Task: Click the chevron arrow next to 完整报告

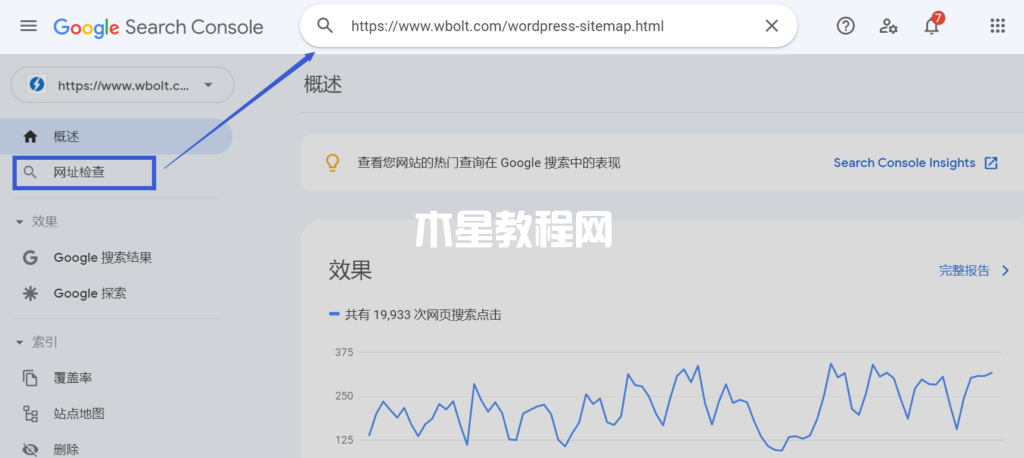Action: tap(1006, 270)
